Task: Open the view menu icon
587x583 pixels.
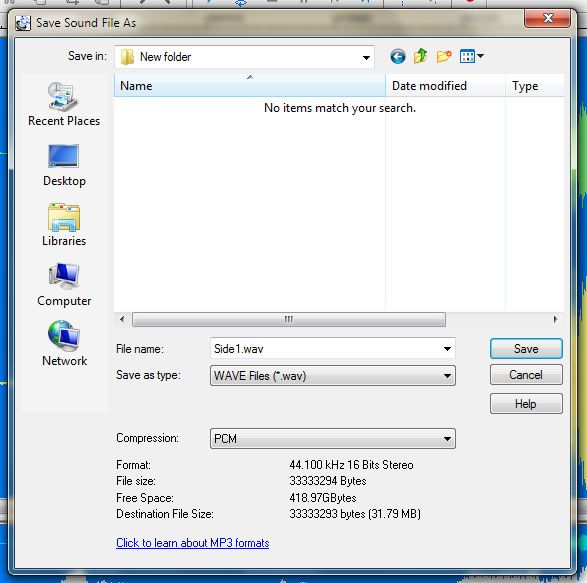Action: [x=471, y=57]
